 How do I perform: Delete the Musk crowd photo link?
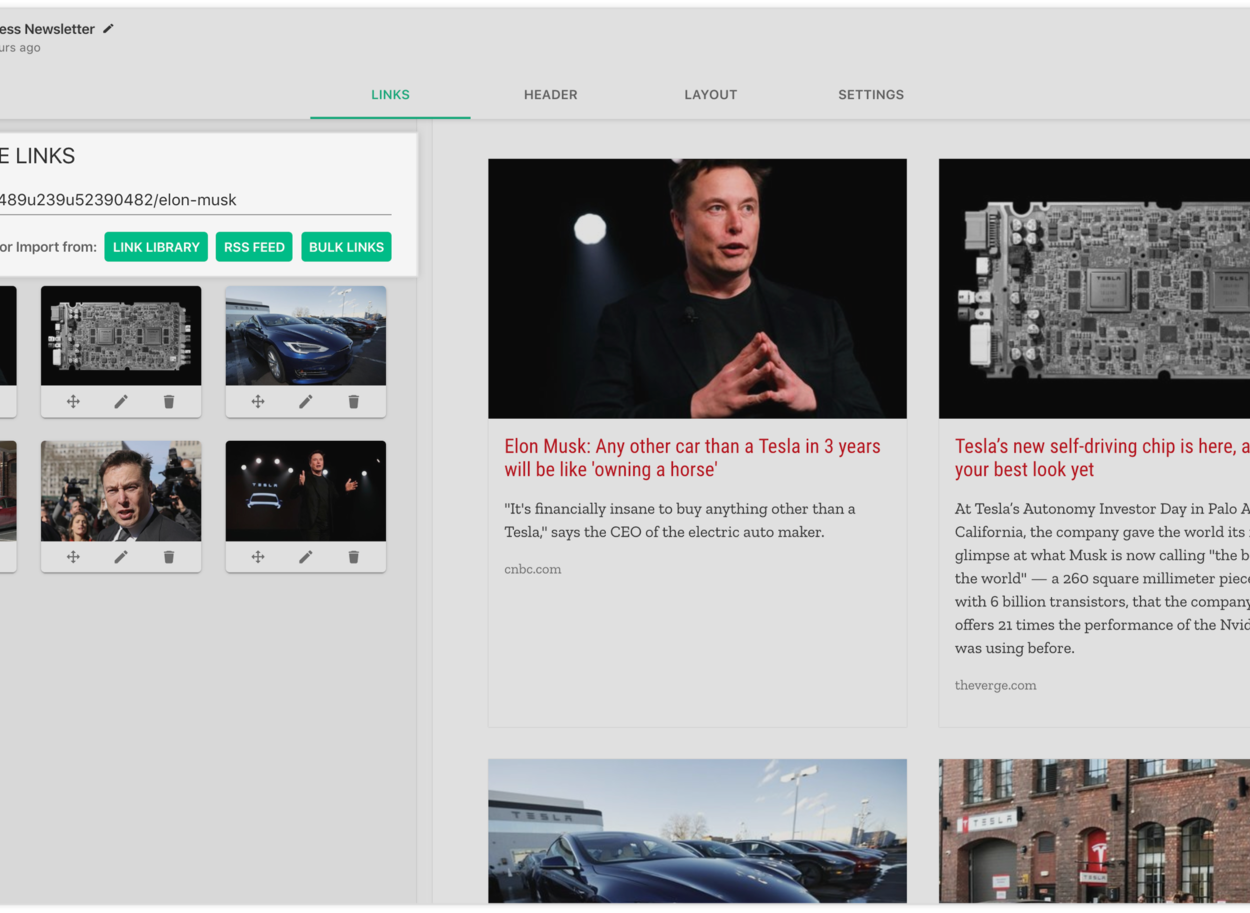(169, 557)
